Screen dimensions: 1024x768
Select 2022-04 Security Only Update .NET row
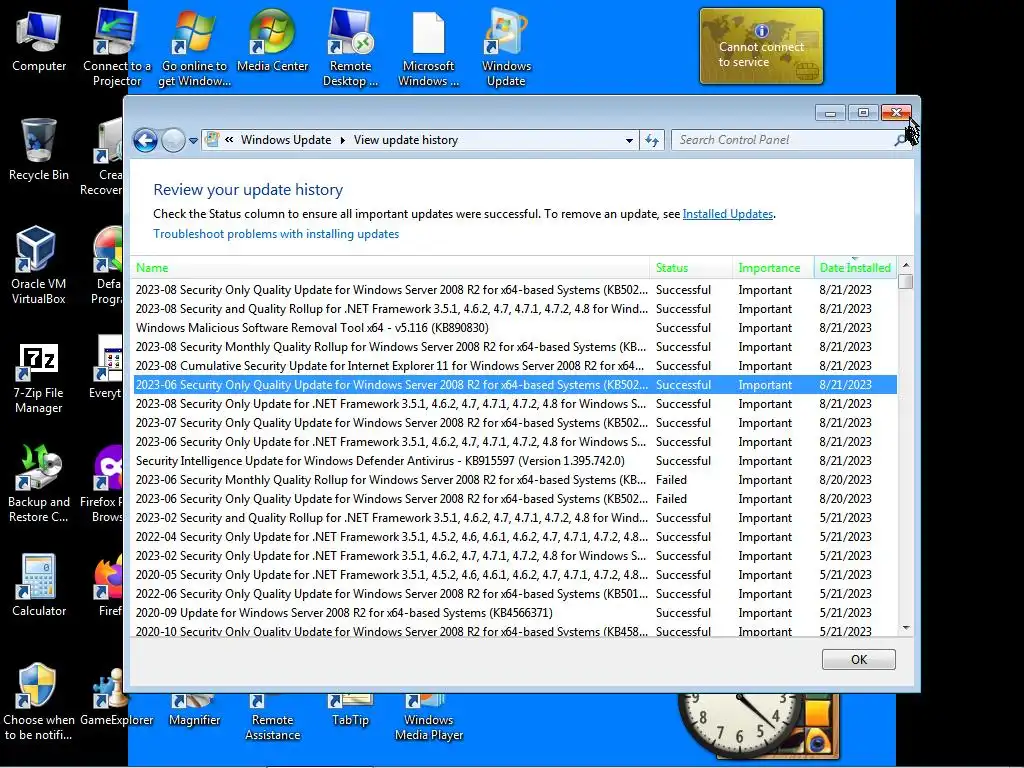[x=515, y=537]
